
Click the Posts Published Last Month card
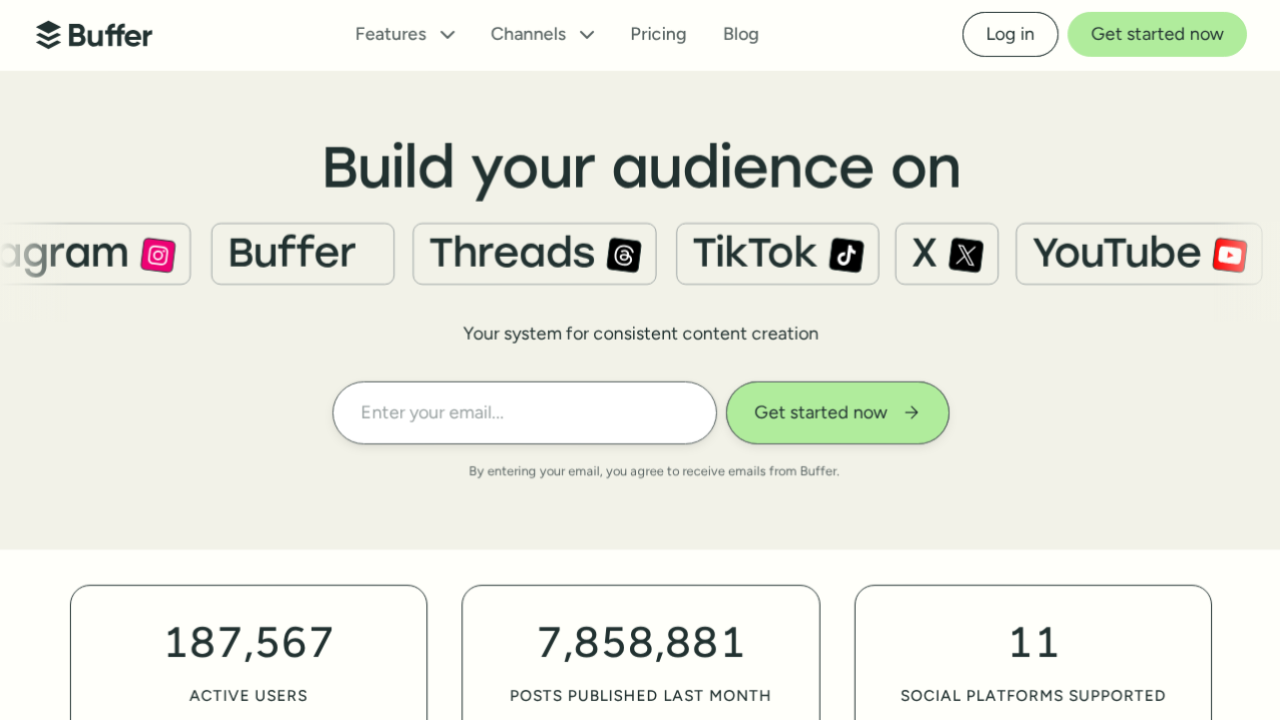click(641, 652)
